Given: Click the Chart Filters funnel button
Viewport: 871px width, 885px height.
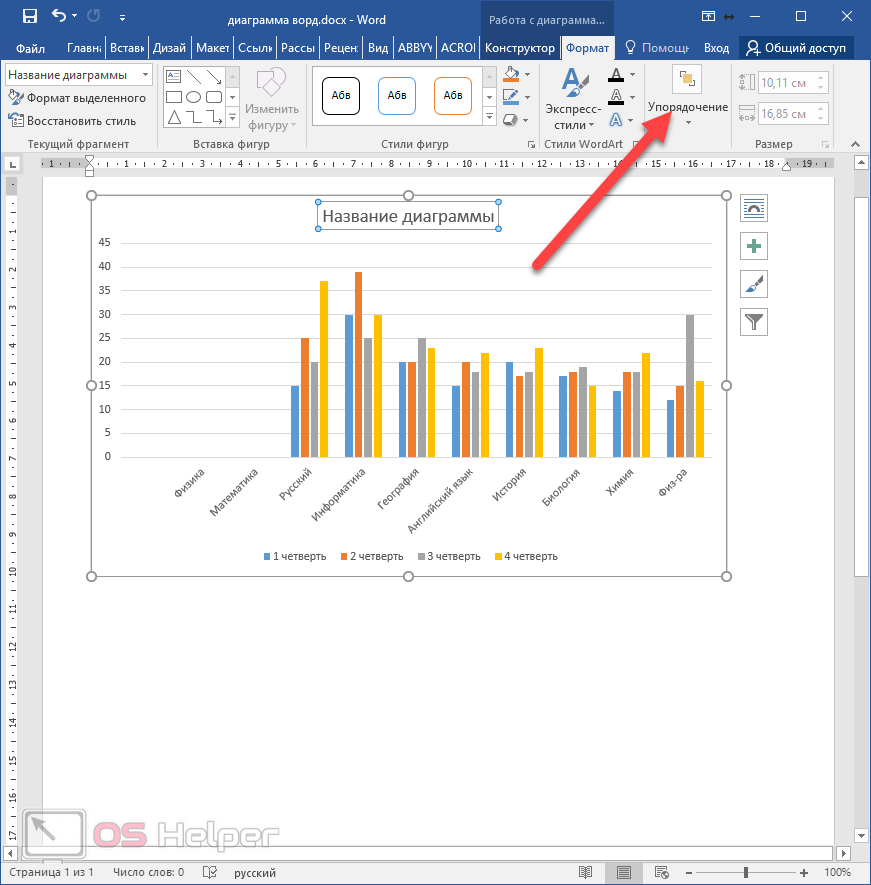Looking at the screenshot, I should pos(754,321).
